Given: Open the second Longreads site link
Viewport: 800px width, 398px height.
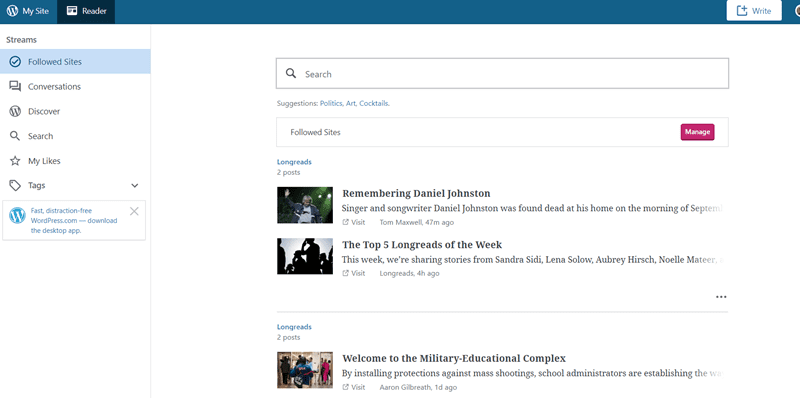Looking at the screenshot, I should pos(294,327).
